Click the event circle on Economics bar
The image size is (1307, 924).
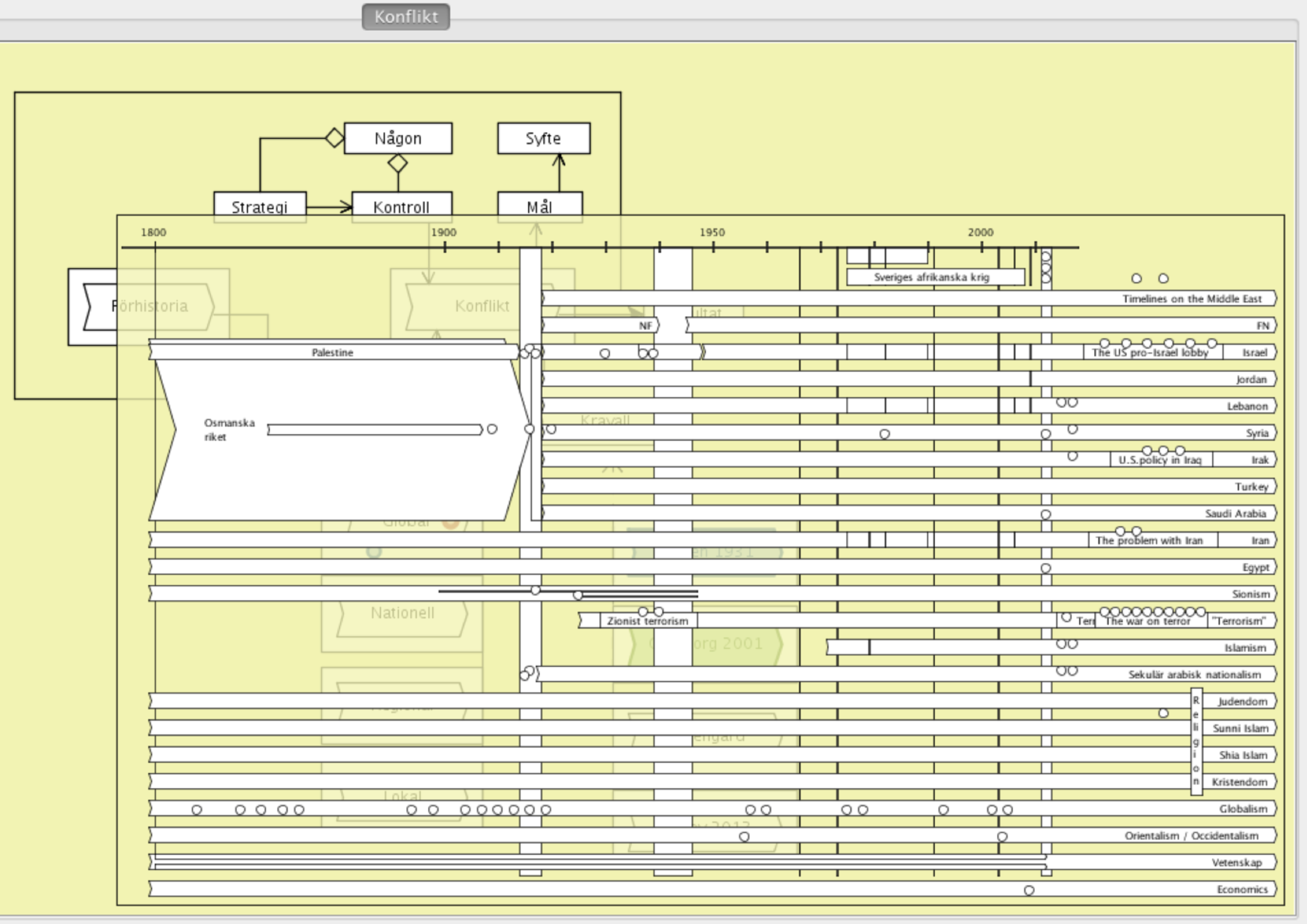click(x=1028, y=890)
